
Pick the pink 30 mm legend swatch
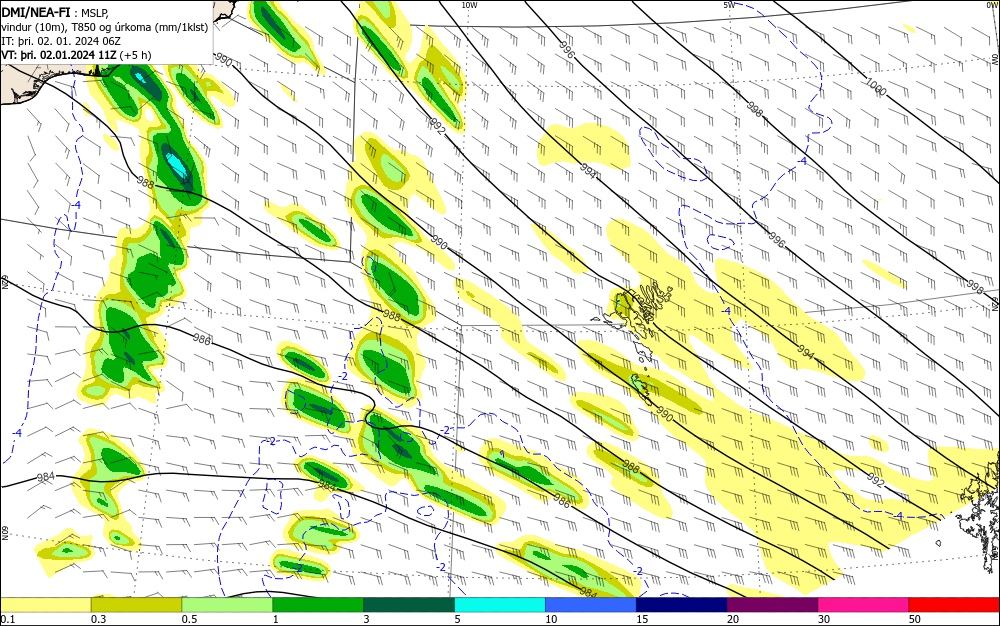tap(864, 605)
